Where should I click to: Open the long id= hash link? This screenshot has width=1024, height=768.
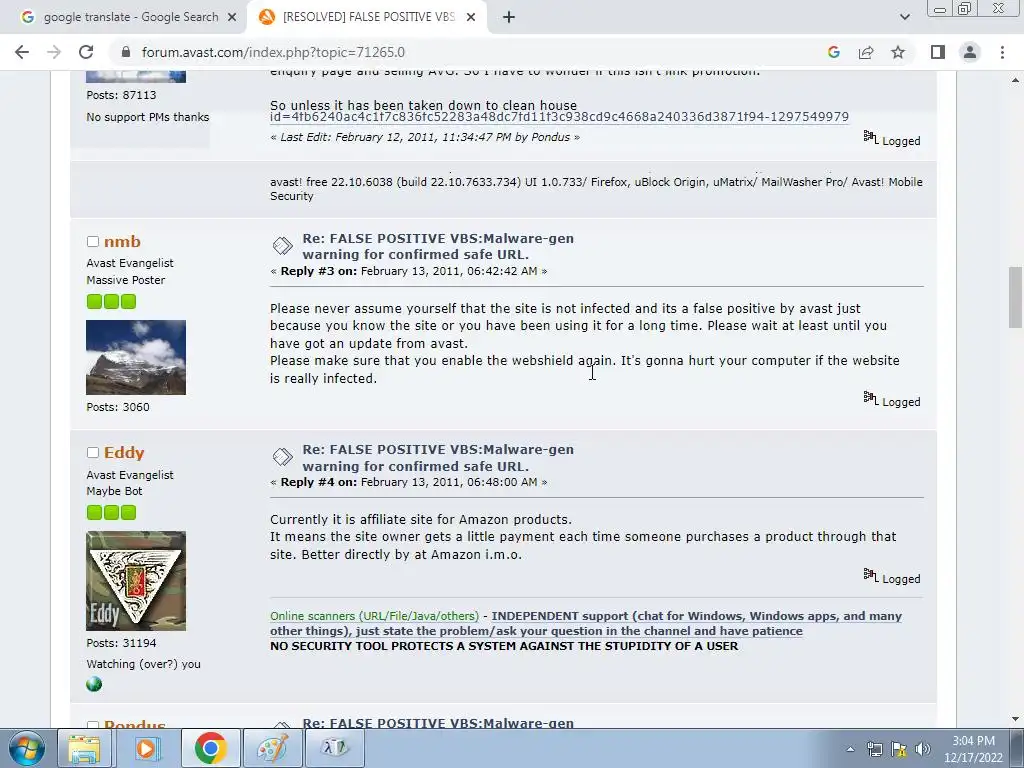tap(560, 117)
